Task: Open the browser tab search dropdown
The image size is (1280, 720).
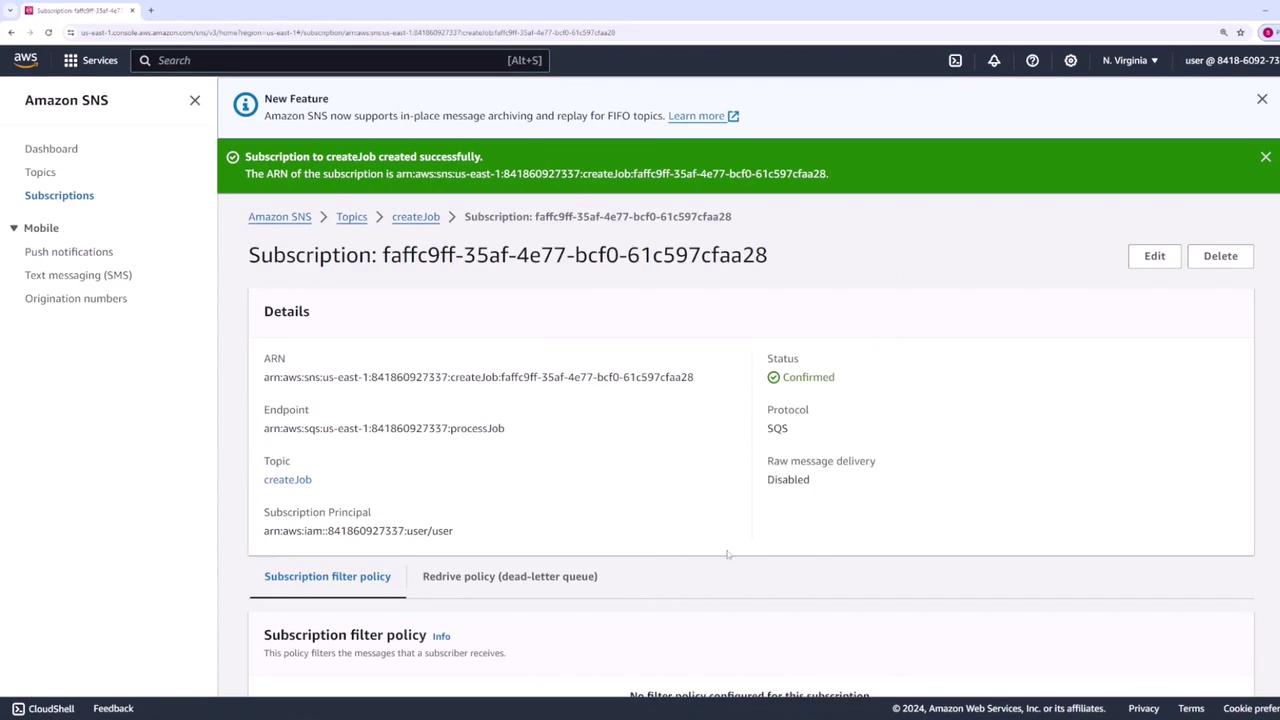Action: (8, 10)
